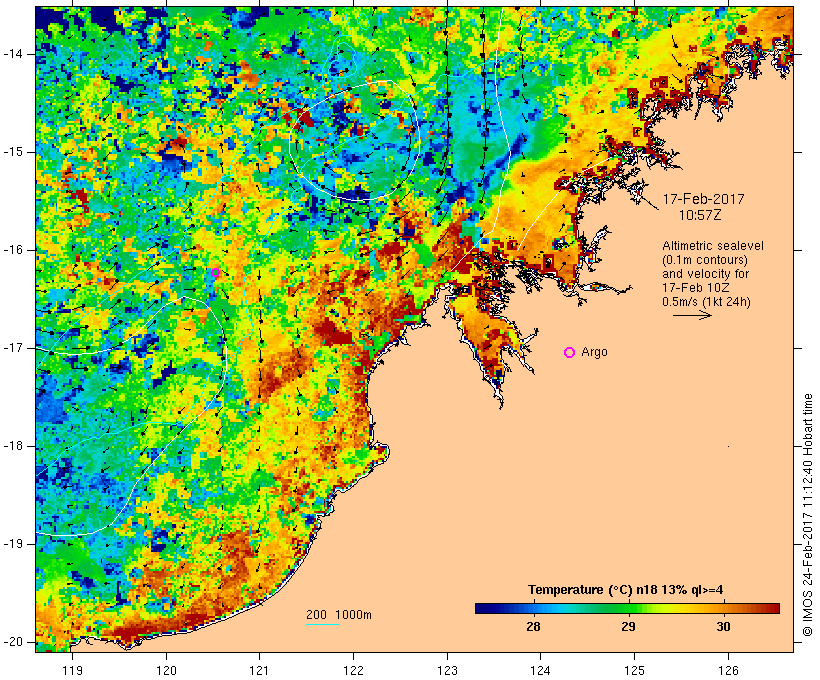Click the '124' longitude axis label
The height and width of the screenshot is (680, 820).
pos(540,670)
